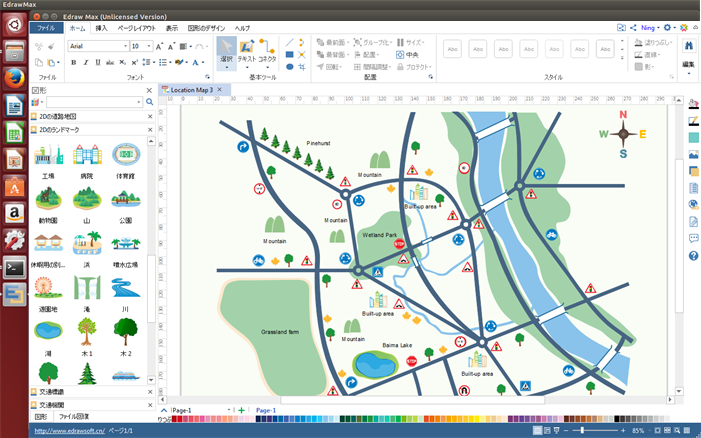The width and height of the screenshot is (701, 438).
Task: Open the font size dropdown
Action: click(149, 46)
